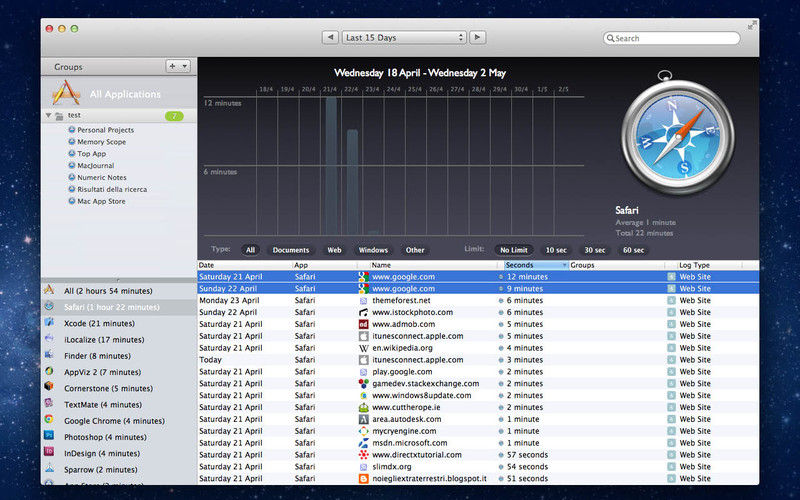Image resolution: width=800 pixels, height=500 pixels.
Task: Click area.autodesk.com favicon
Action: [363, 419]
